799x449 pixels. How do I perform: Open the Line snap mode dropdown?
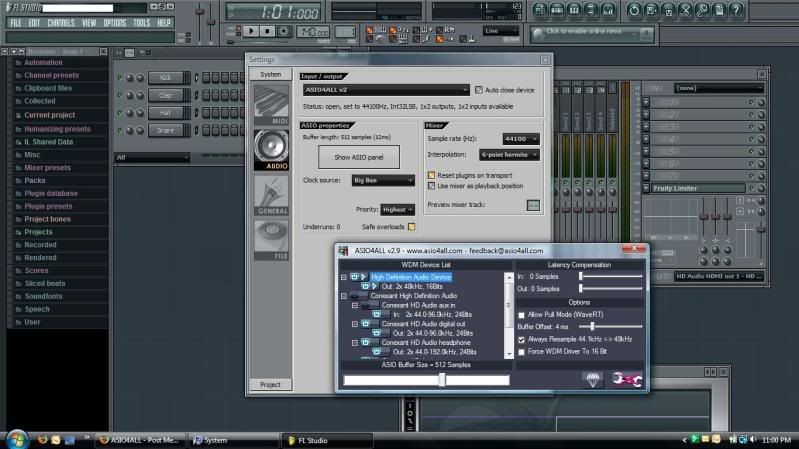[501, 31]
